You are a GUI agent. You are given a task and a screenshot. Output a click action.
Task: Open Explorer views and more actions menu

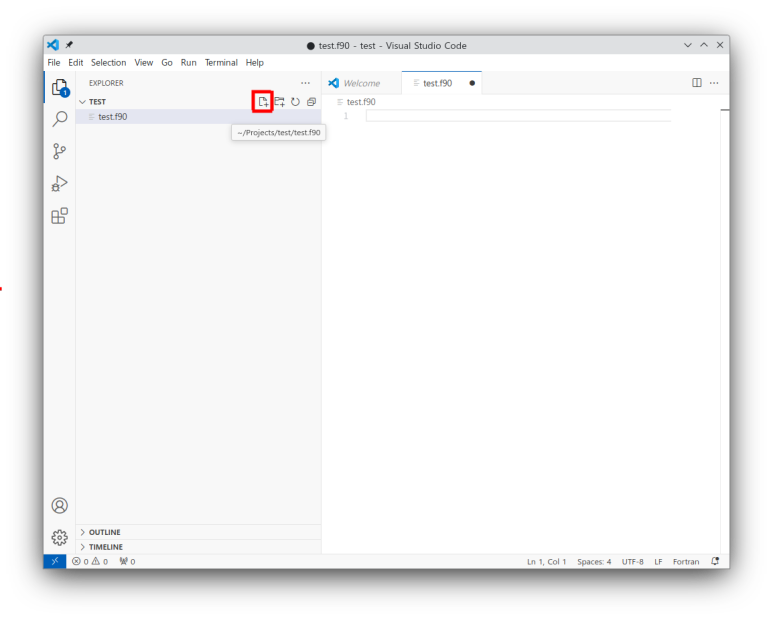tap(305, 83)
